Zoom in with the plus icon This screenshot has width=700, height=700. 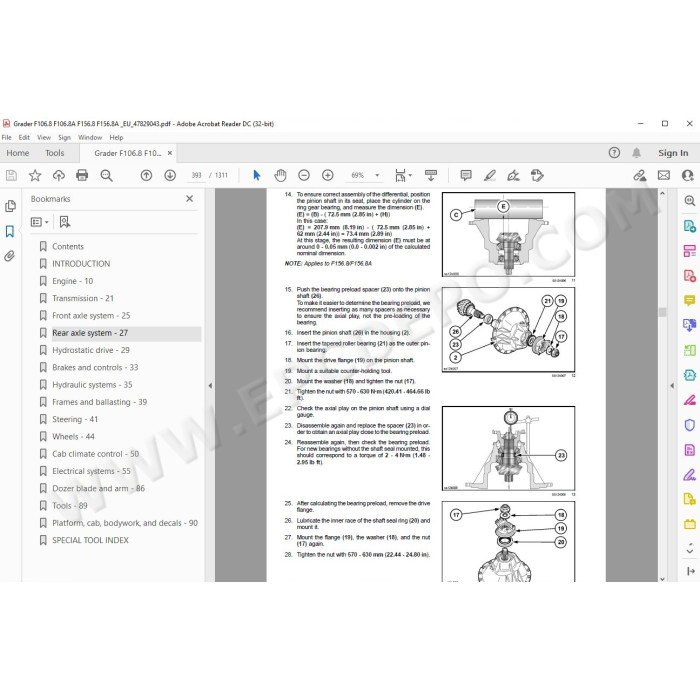tap(328, 175)
